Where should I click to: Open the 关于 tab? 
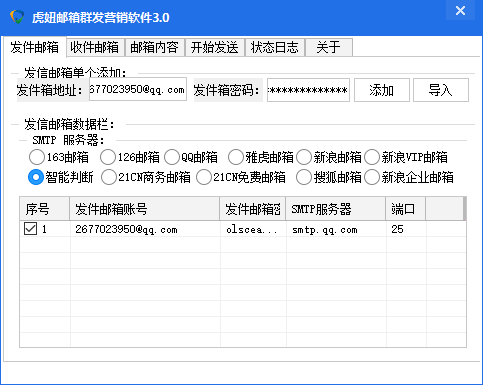click(x=329, y=47)
